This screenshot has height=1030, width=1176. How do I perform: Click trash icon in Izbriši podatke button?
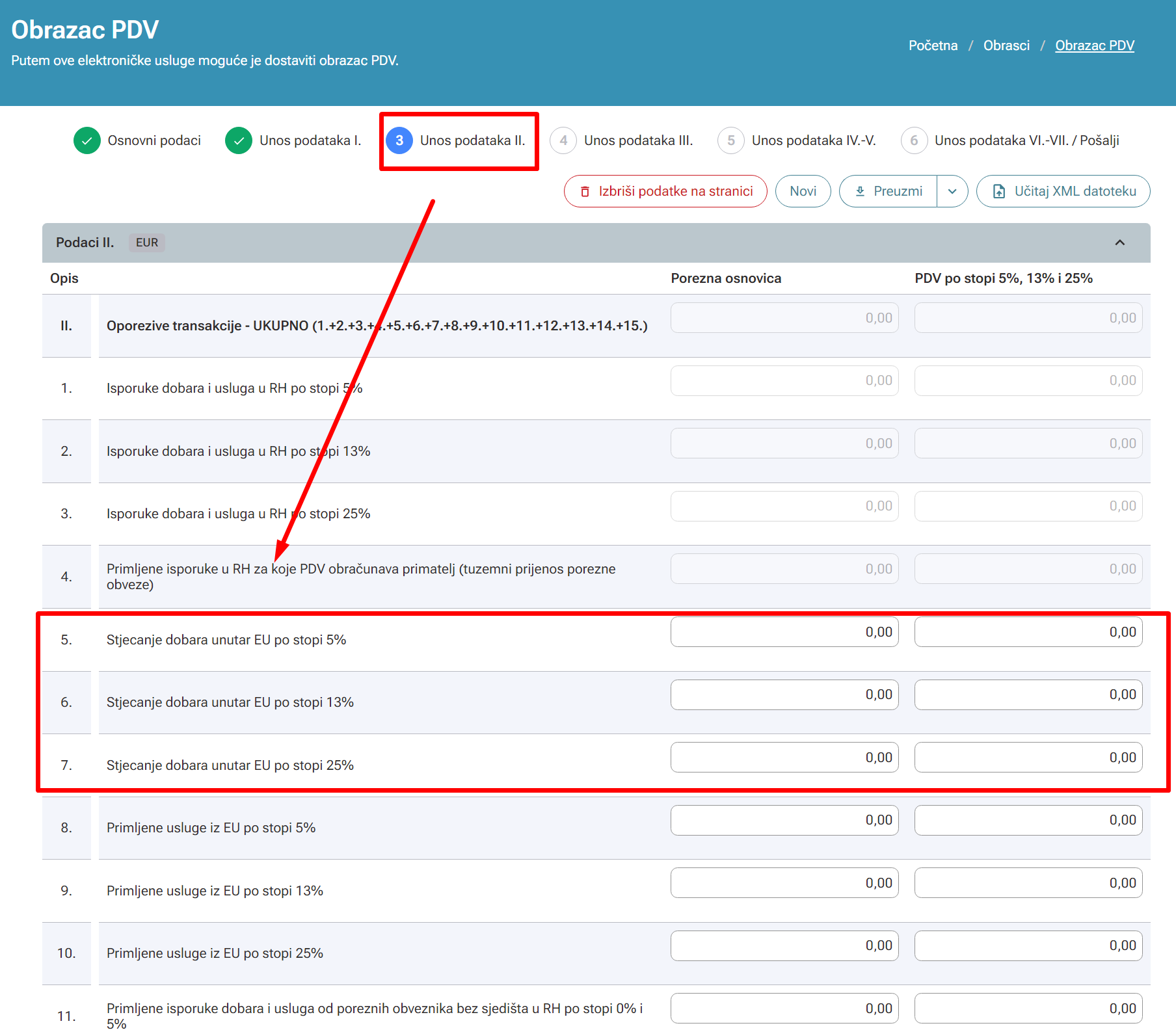(585, 191)
